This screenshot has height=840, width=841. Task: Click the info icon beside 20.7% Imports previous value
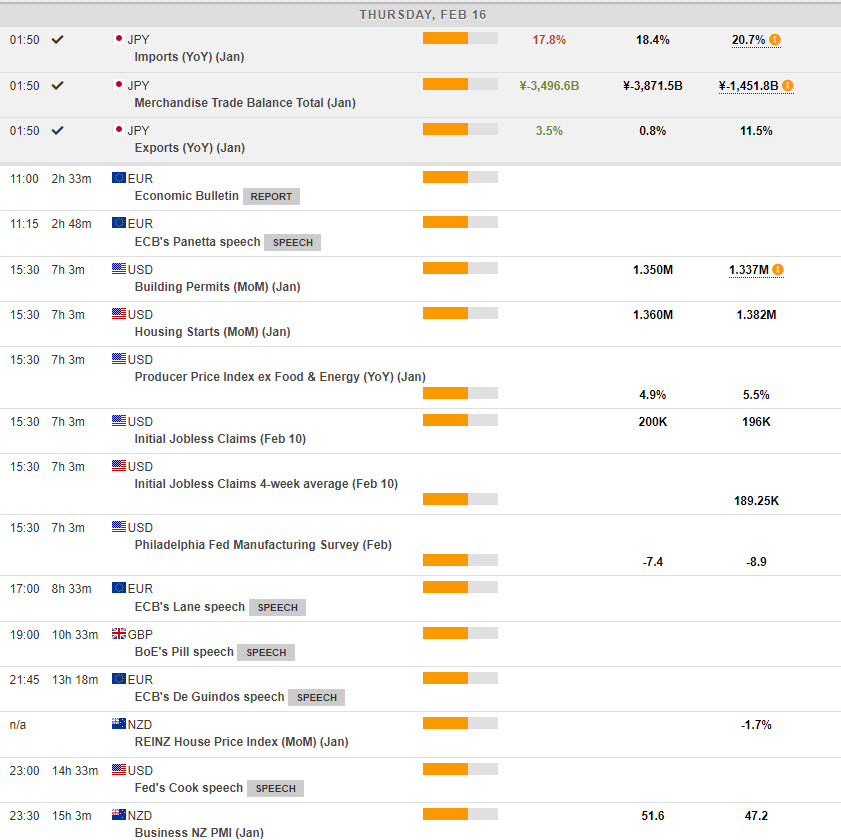click(x=775, y=40)
